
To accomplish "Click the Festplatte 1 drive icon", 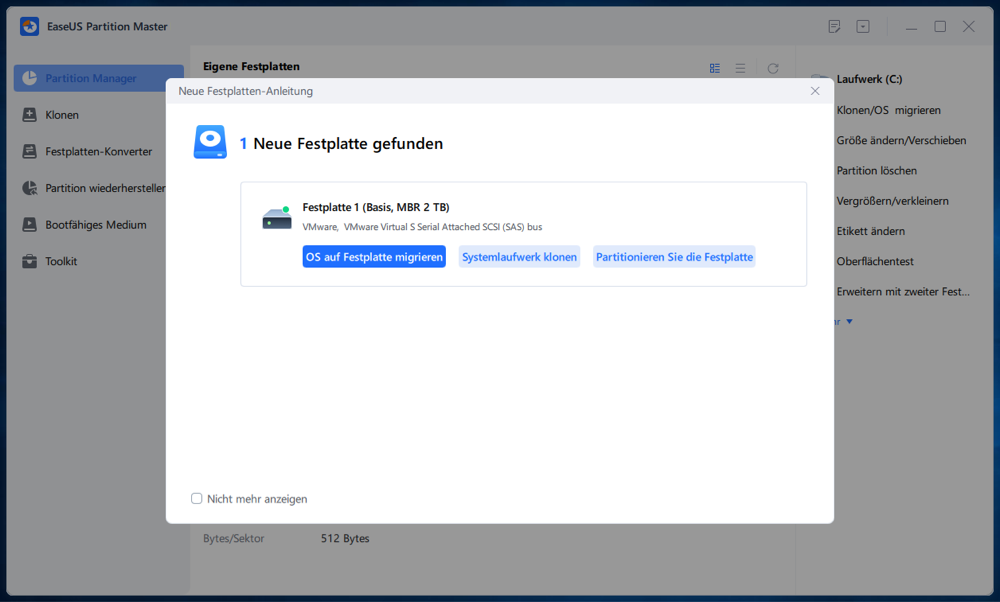I will (x=277, y=218).
